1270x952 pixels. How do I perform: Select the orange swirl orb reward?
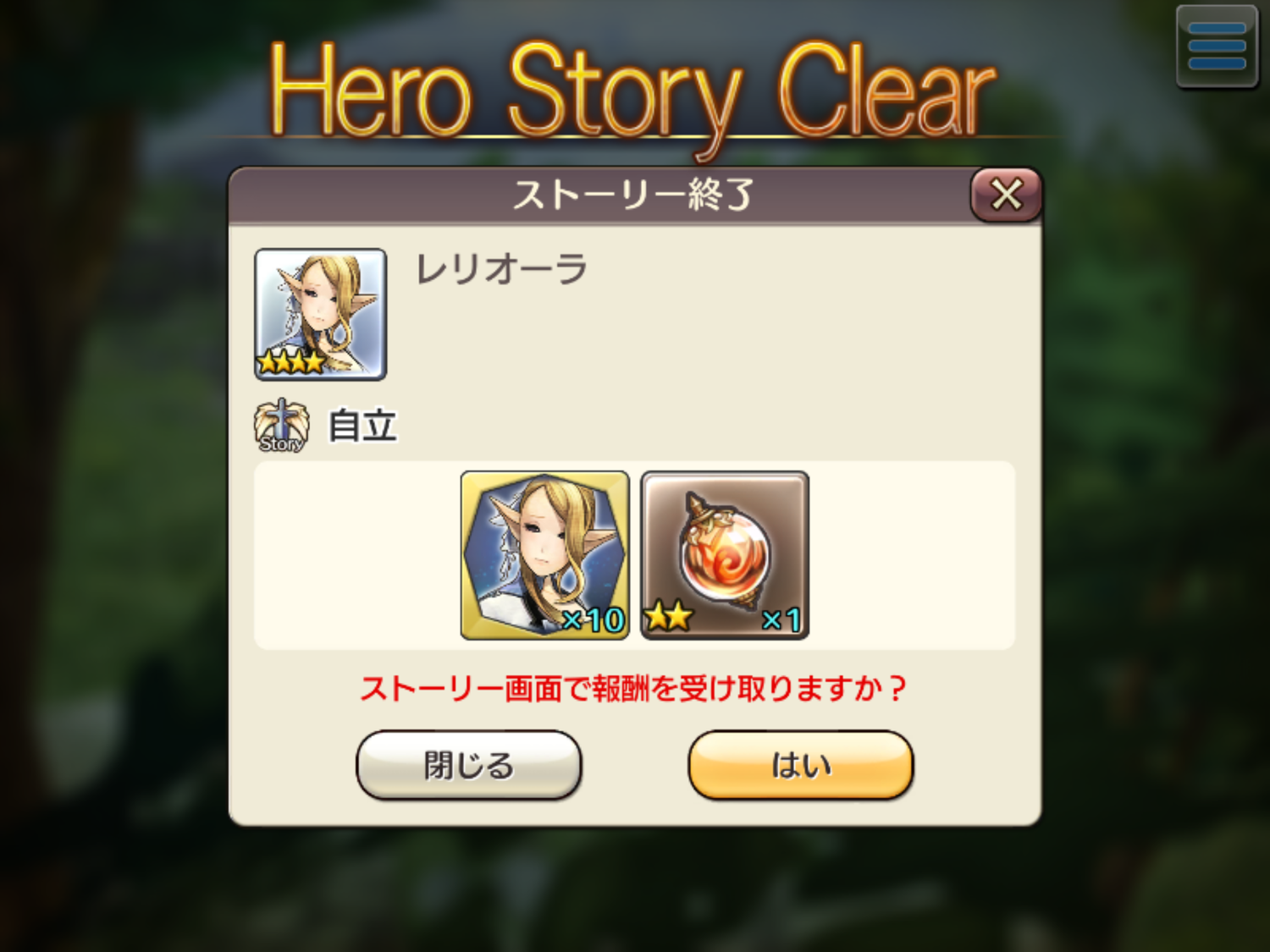pyautogui.click(x=725, y=555)
